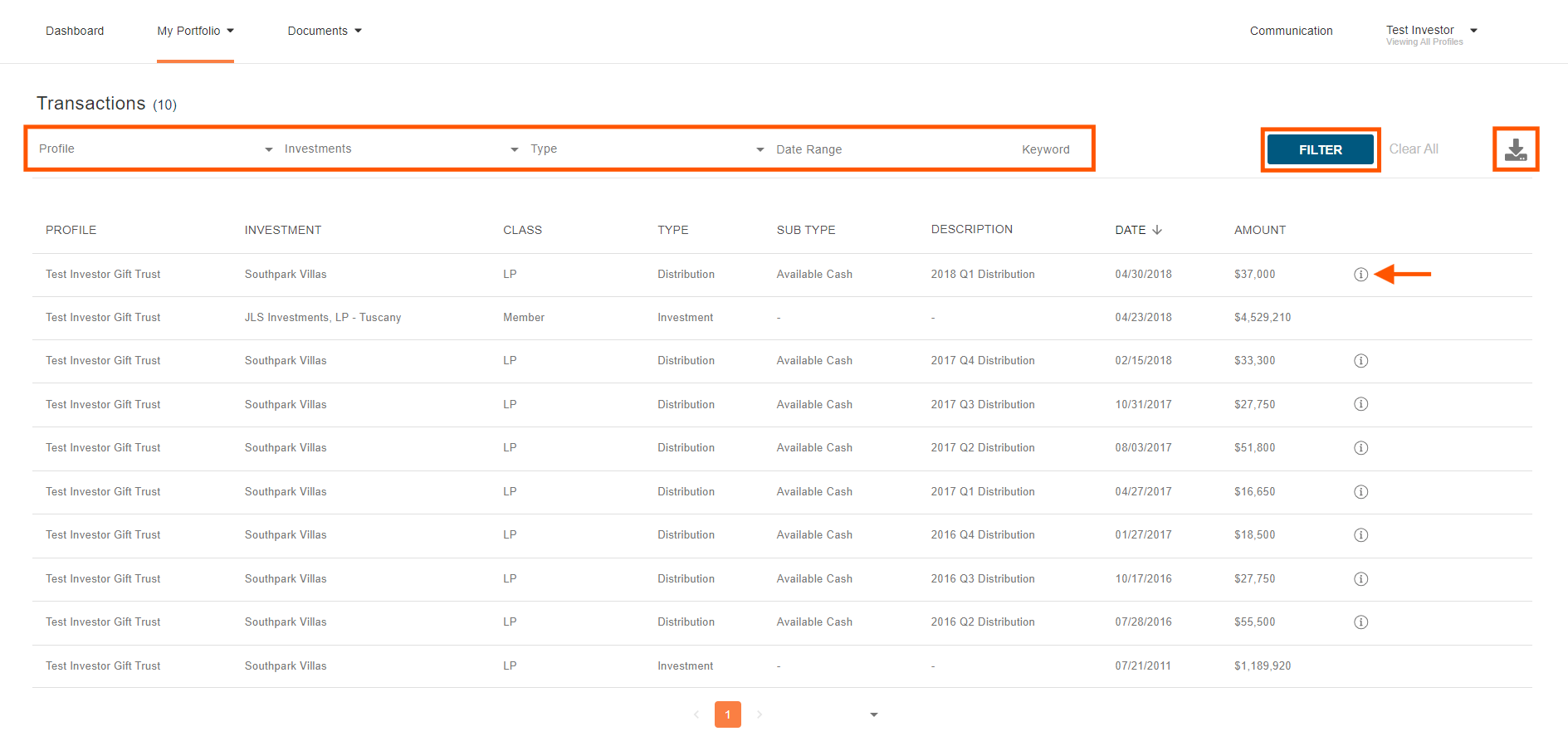Click the date 04/30/2018
Screen dimensions: 1568x741
coord(1143,275)
